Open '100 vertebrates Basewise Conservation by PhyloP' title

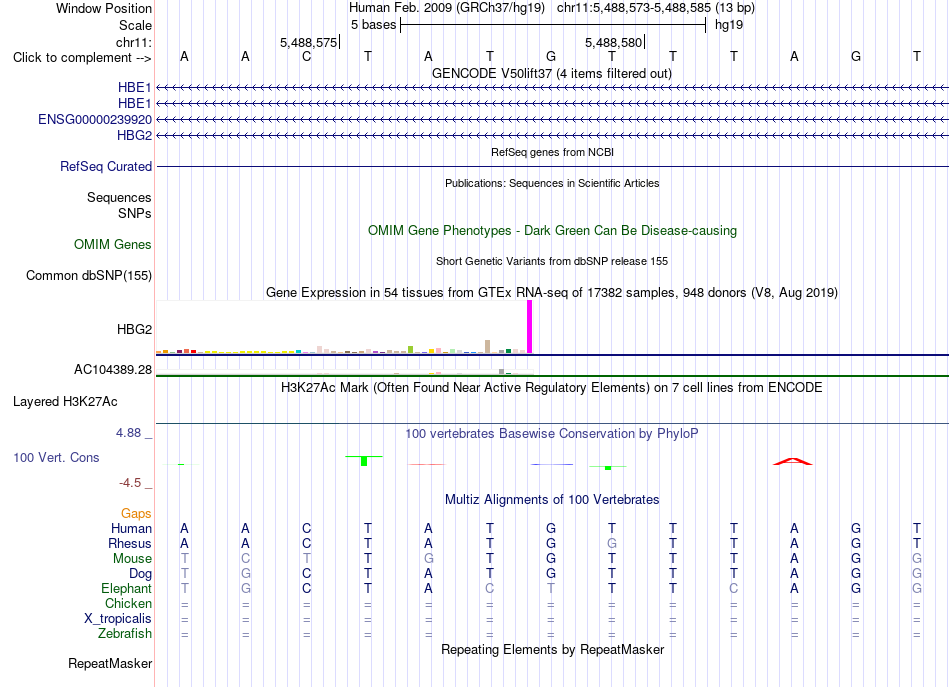(x=552, y=434)
